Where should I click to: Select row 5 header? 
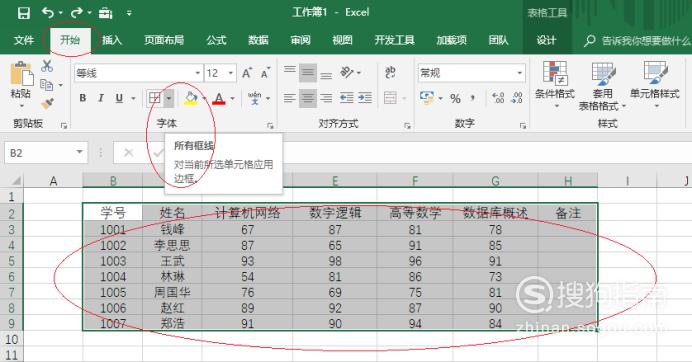click(11, 261)
